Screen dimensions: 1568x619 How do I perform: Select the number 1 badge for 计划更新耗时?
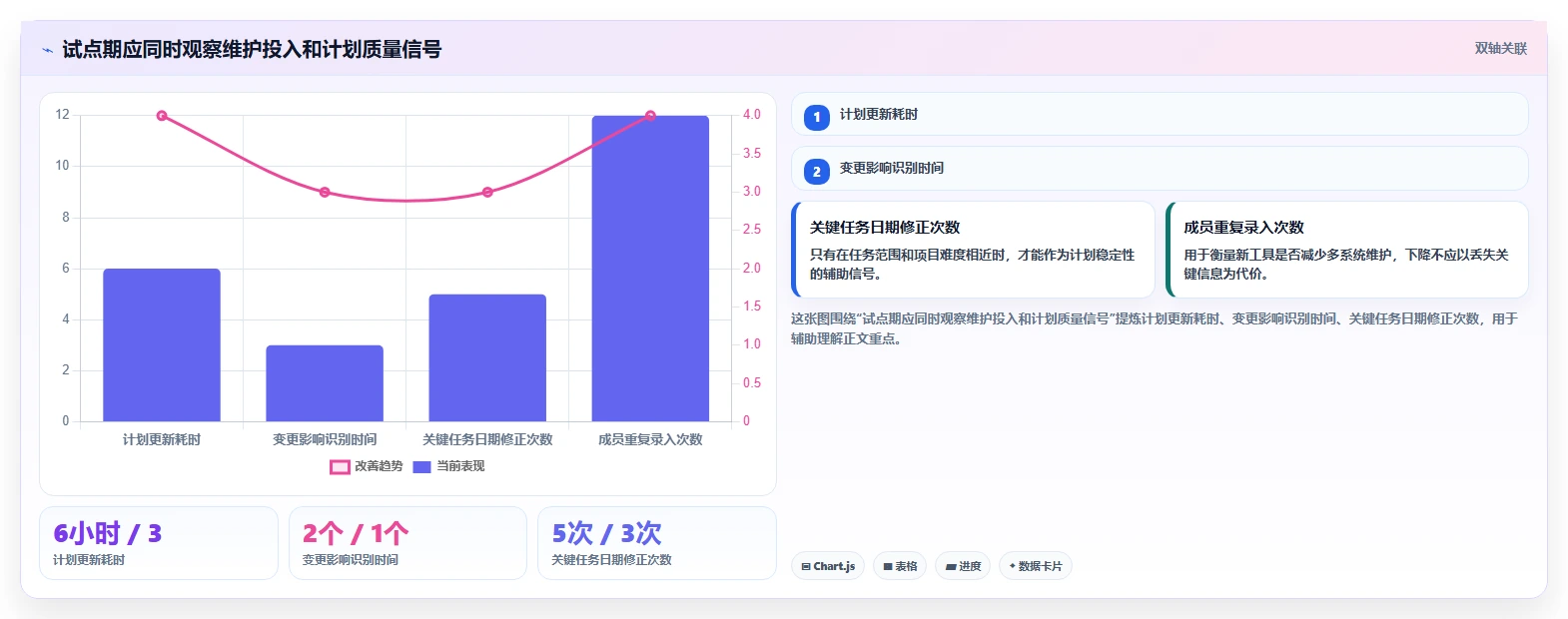[x=816, y=118]
